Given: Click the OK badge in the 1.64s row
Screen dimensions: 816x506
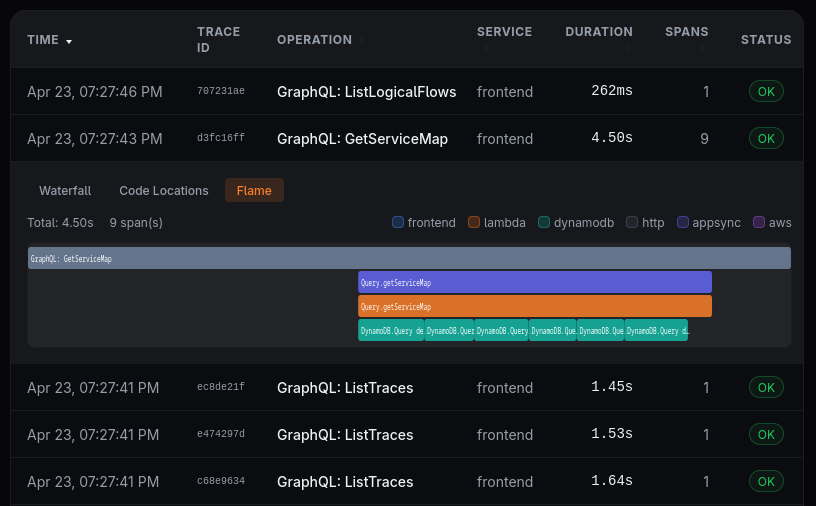Looking at the screenshot, I should pyautogui.click(x=766, y=481).
